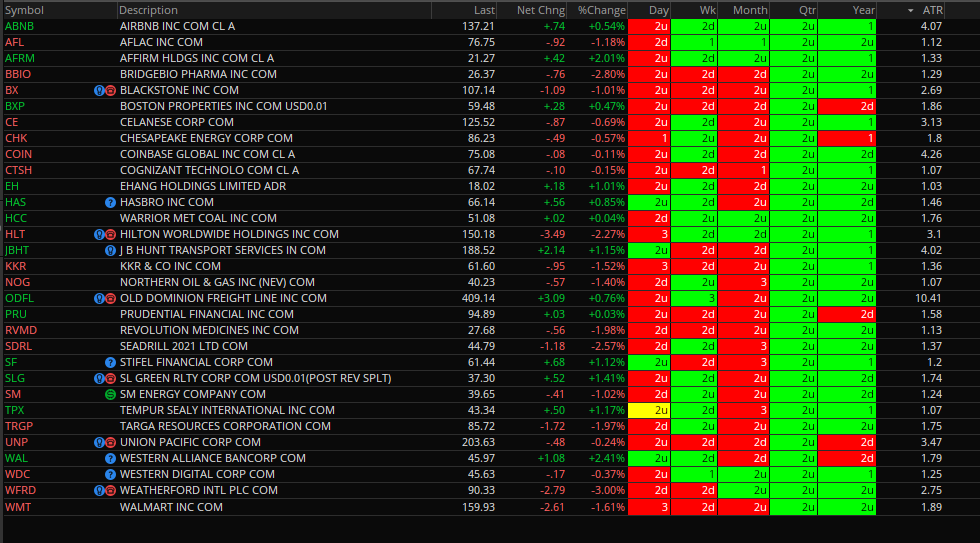The height and width of the screenshot is (543, 980).
Task: Select the AFRM symbol
Action: pyautogui.click(x=20, y=58)
